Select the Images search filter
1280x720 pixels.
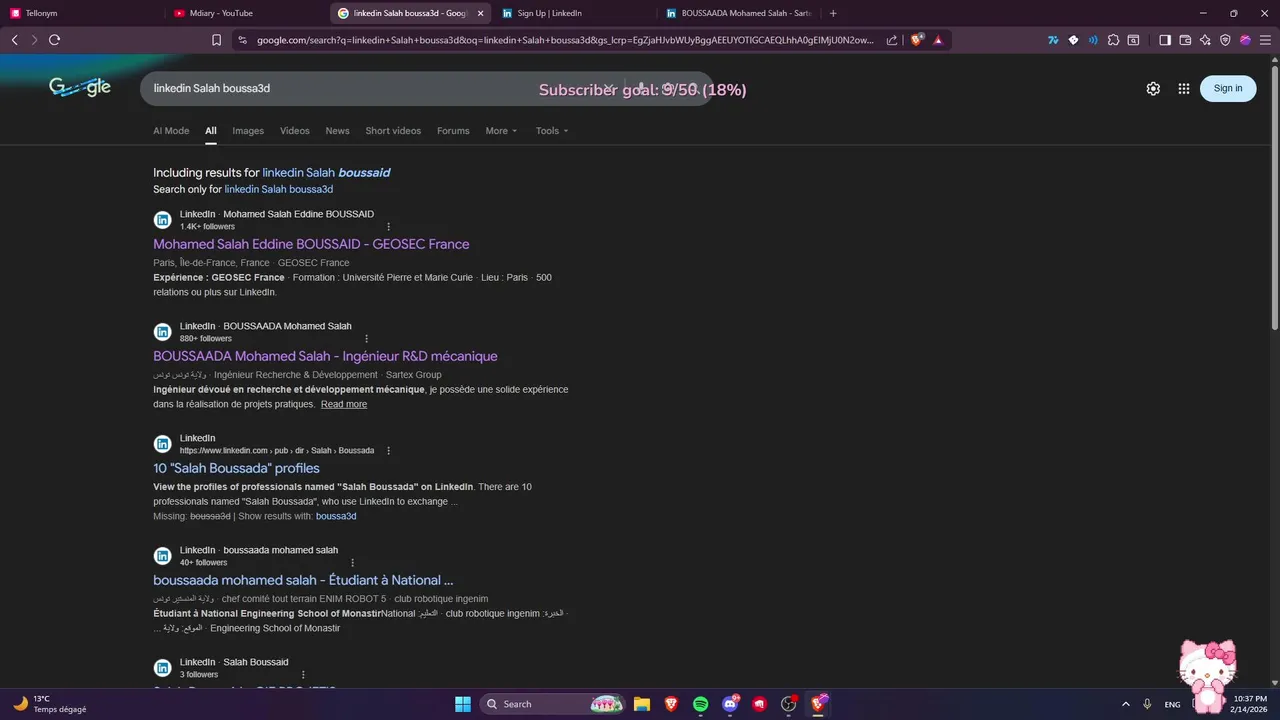[x=248, y=131]
